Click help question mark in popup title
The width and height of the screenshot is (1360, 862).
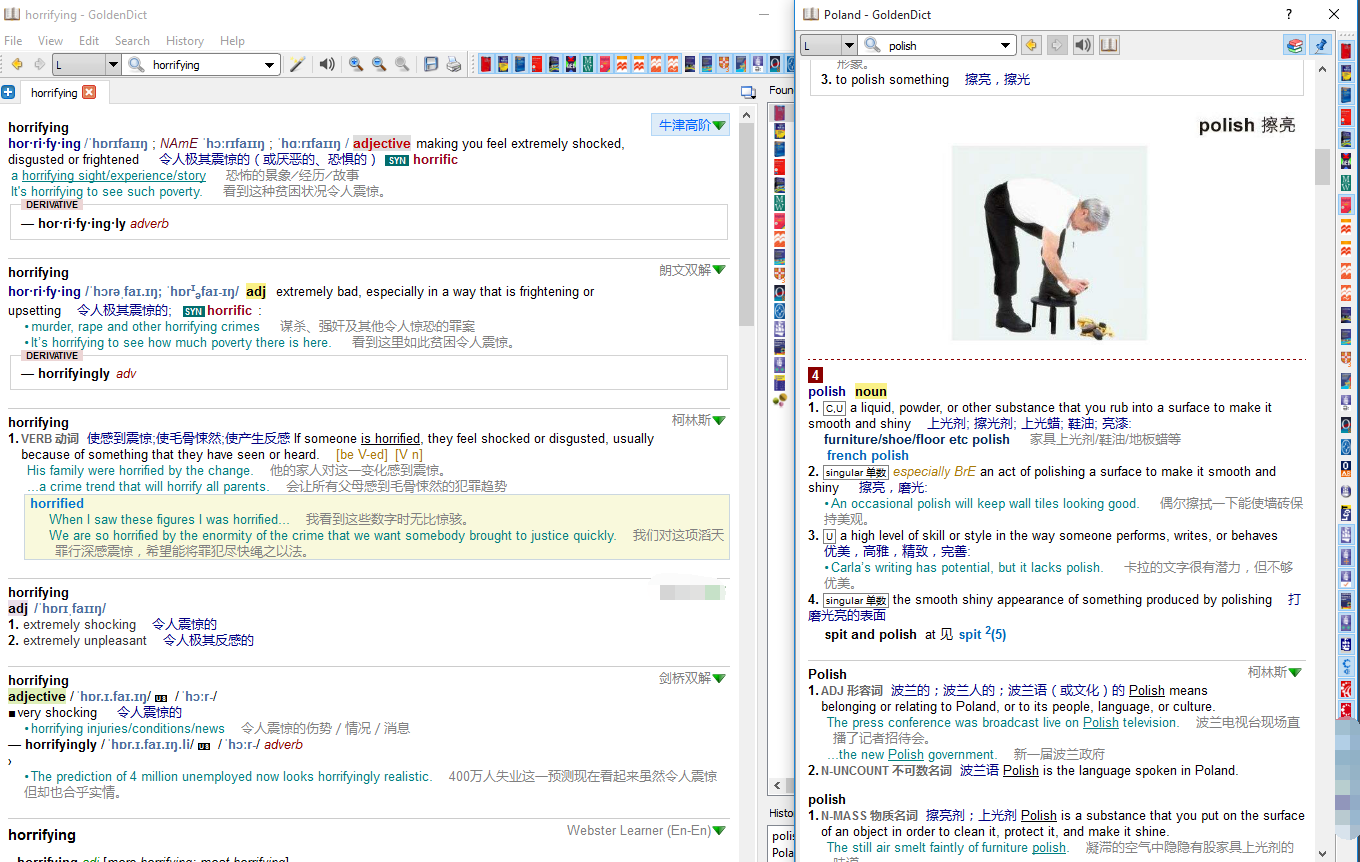[x=1288, y=14]
